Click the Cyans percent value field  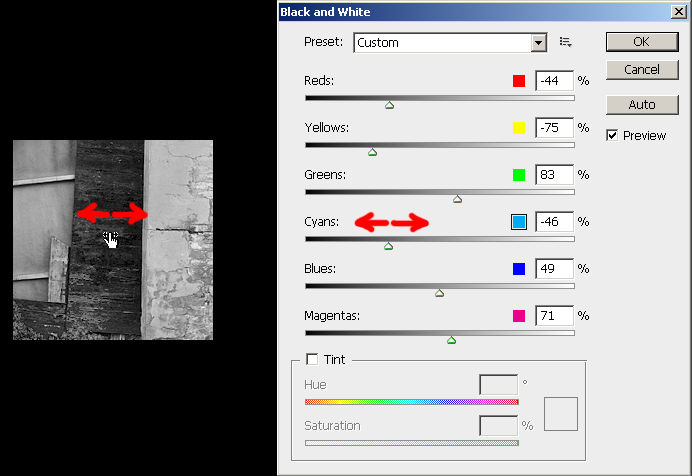pos(554,222)
